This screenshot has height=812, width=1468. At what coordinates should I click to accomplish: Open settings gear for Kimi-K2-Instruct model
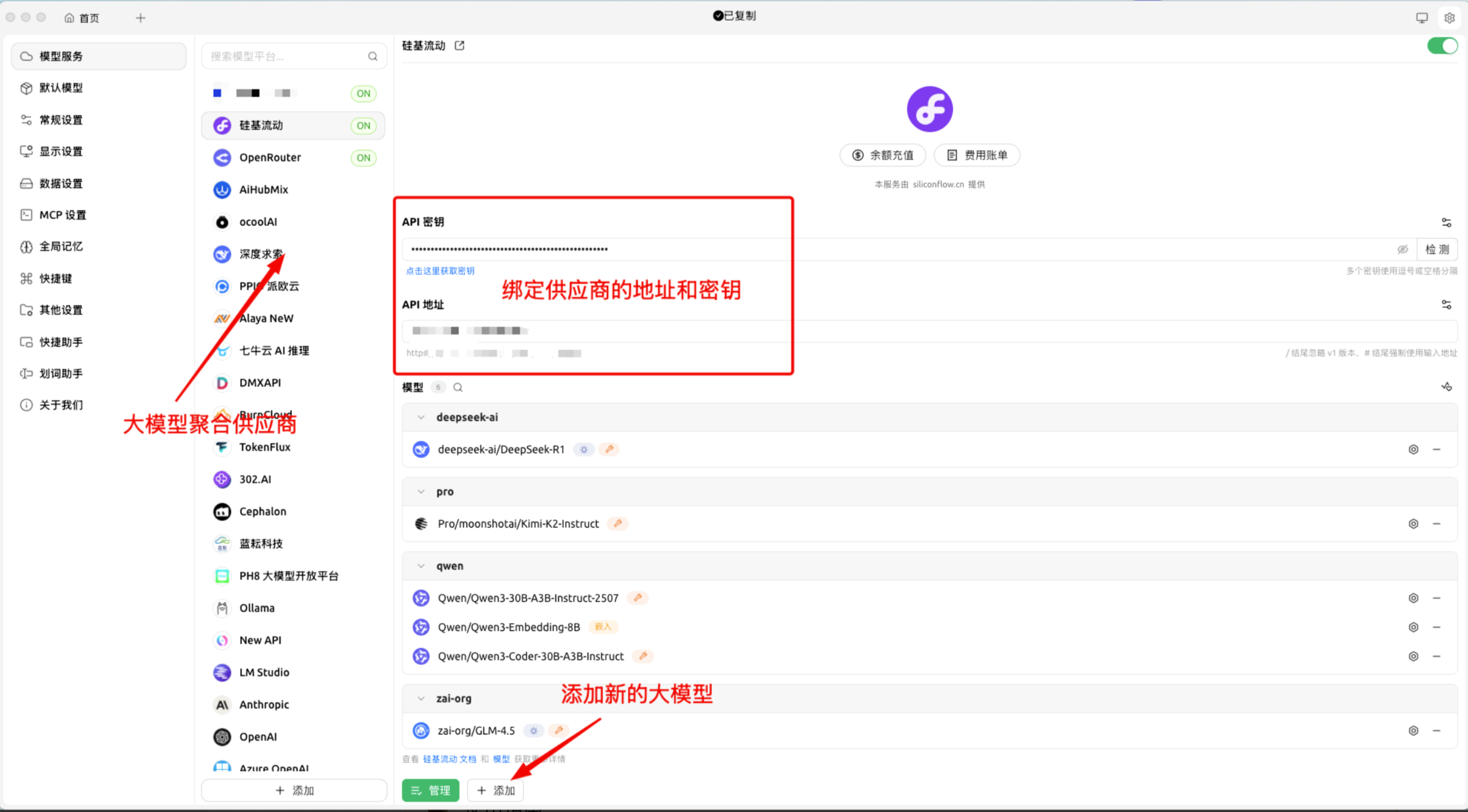pos(1413,524)
